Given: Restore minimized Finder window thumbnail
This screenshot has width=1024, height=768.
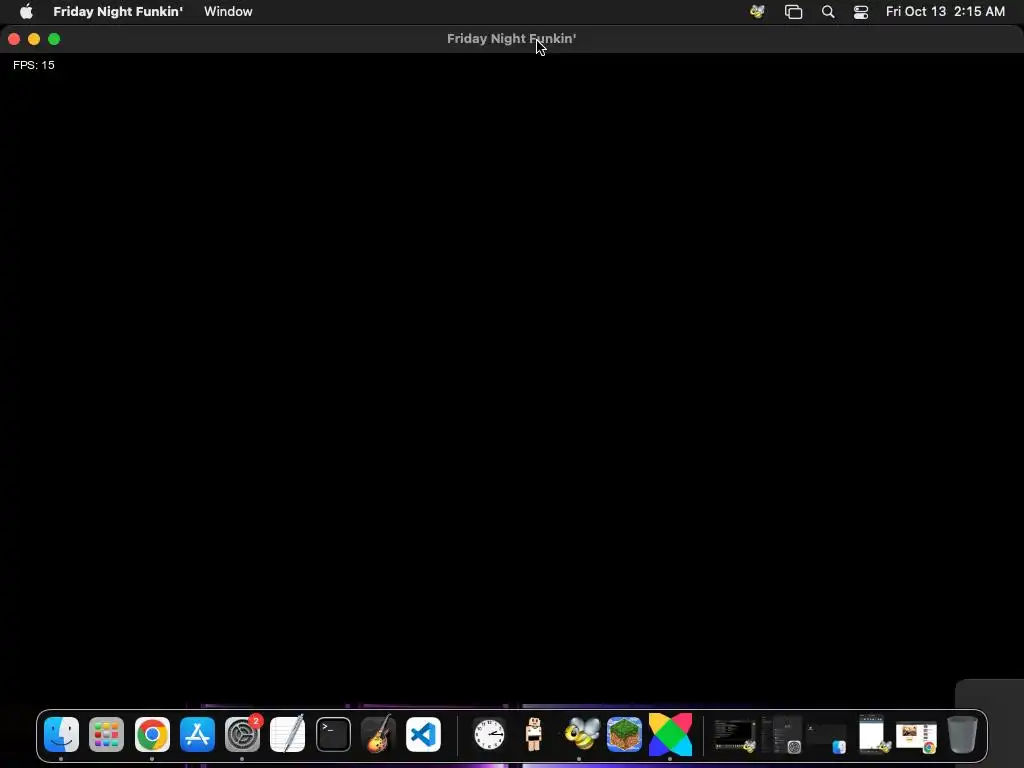Looking at the screenshot, I should click(x=826, y=737).
